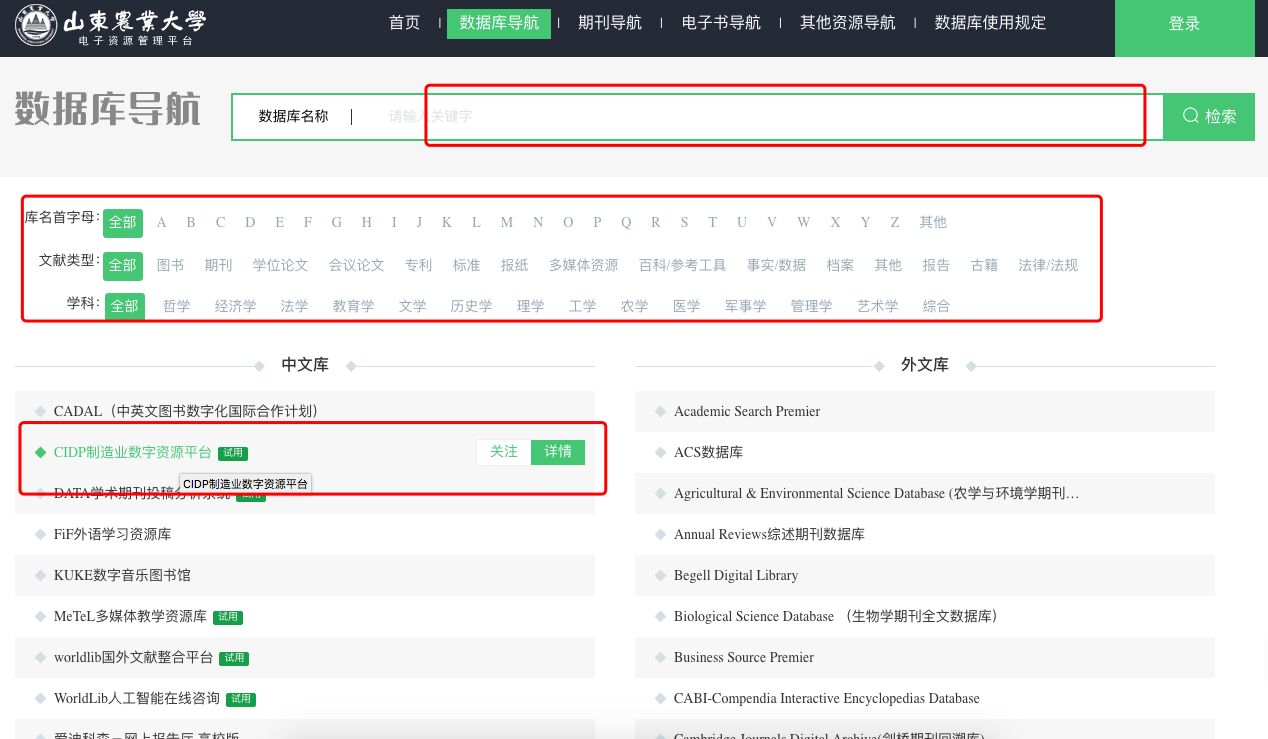Click the magnifier search 检索 button

coord(1208,116)
